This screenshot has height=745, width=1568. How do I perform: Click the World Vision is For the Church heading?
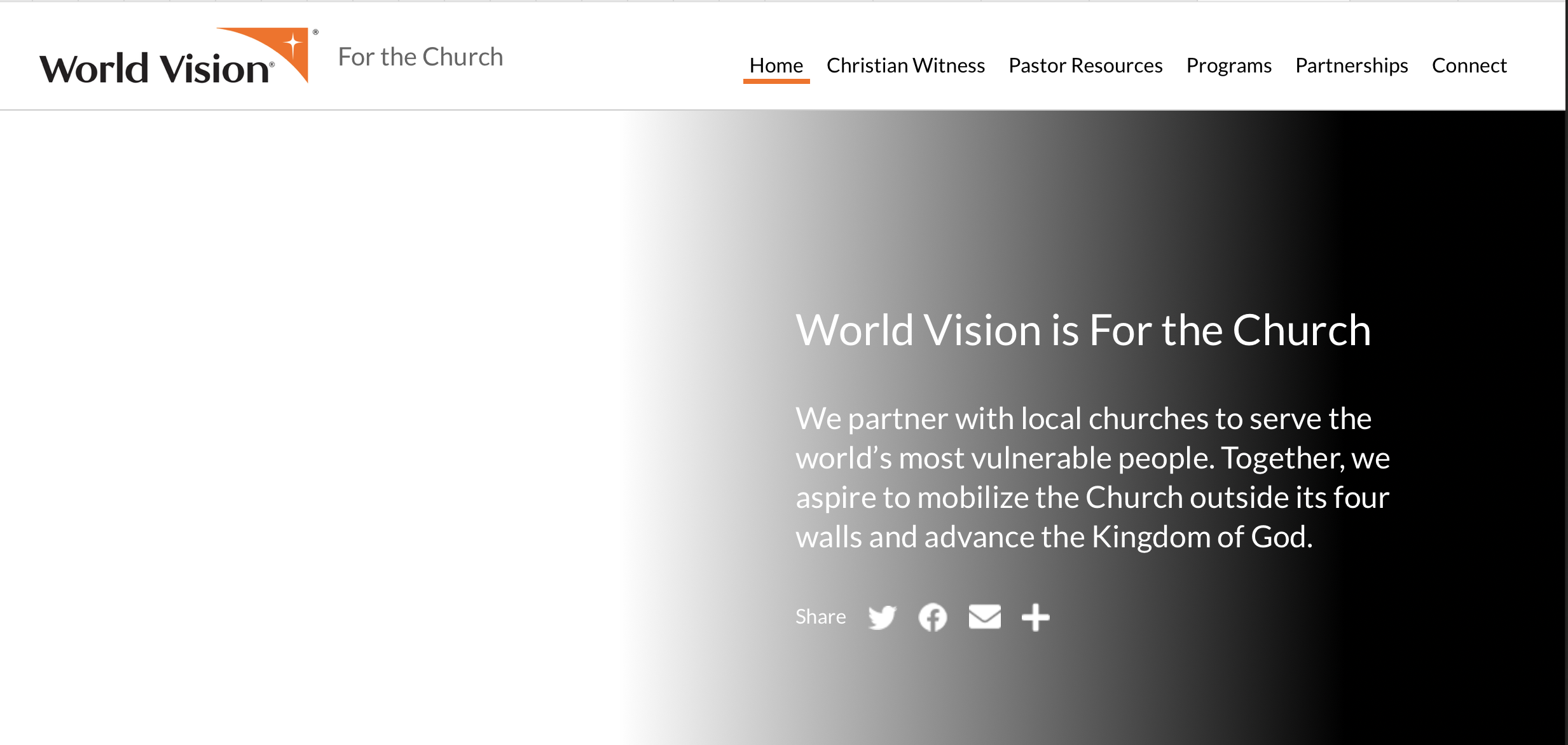tap(1083, 331)
